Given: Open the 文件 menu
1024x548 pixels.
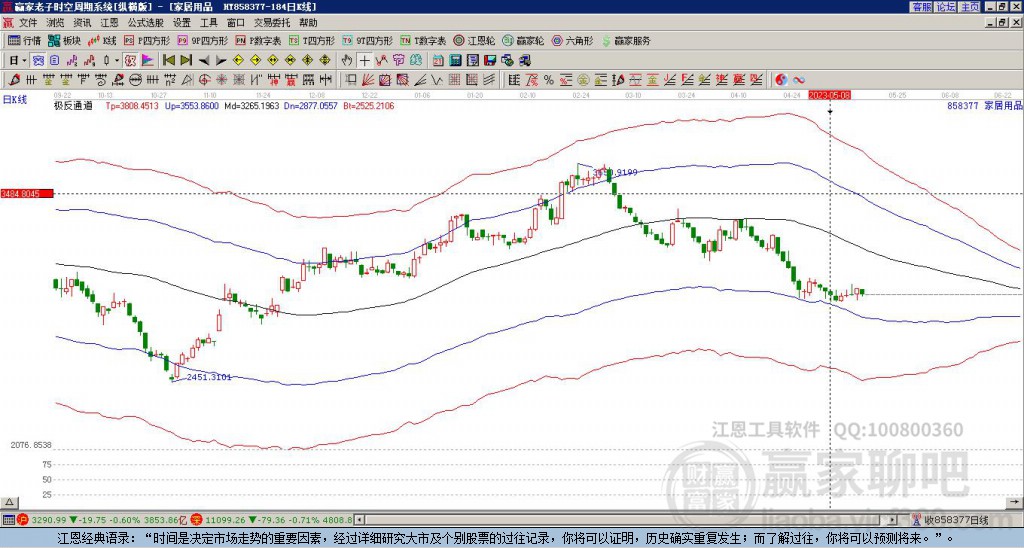Looking at the screenshot, I should coord(28,23).
